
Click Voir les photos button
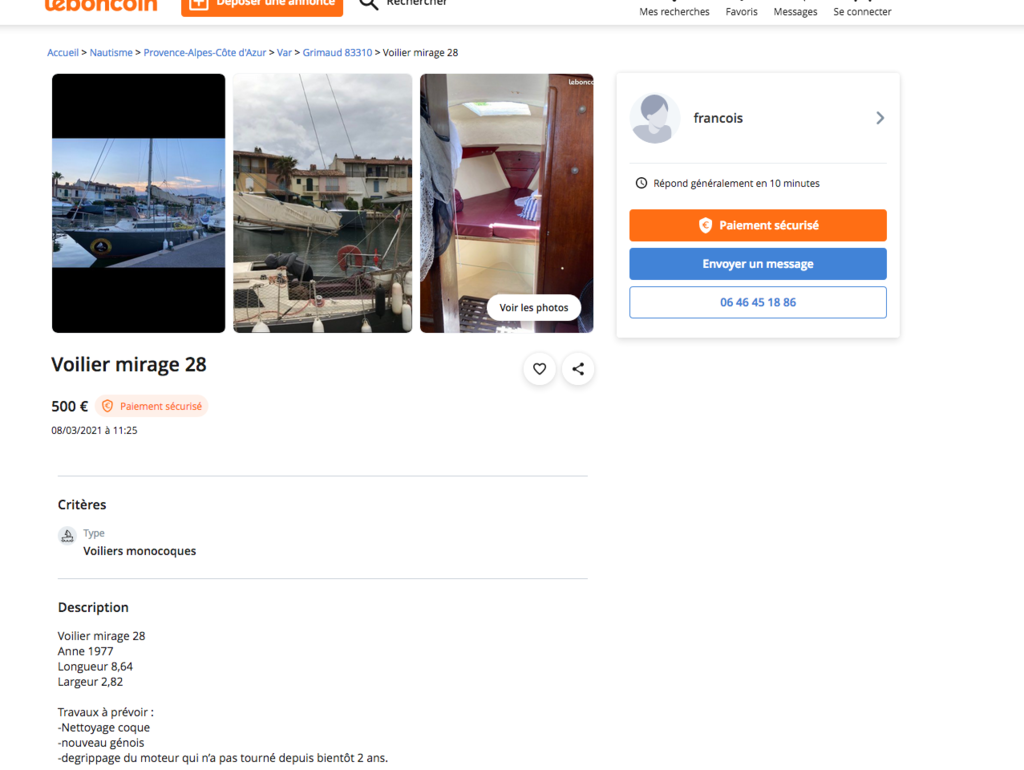534,308
